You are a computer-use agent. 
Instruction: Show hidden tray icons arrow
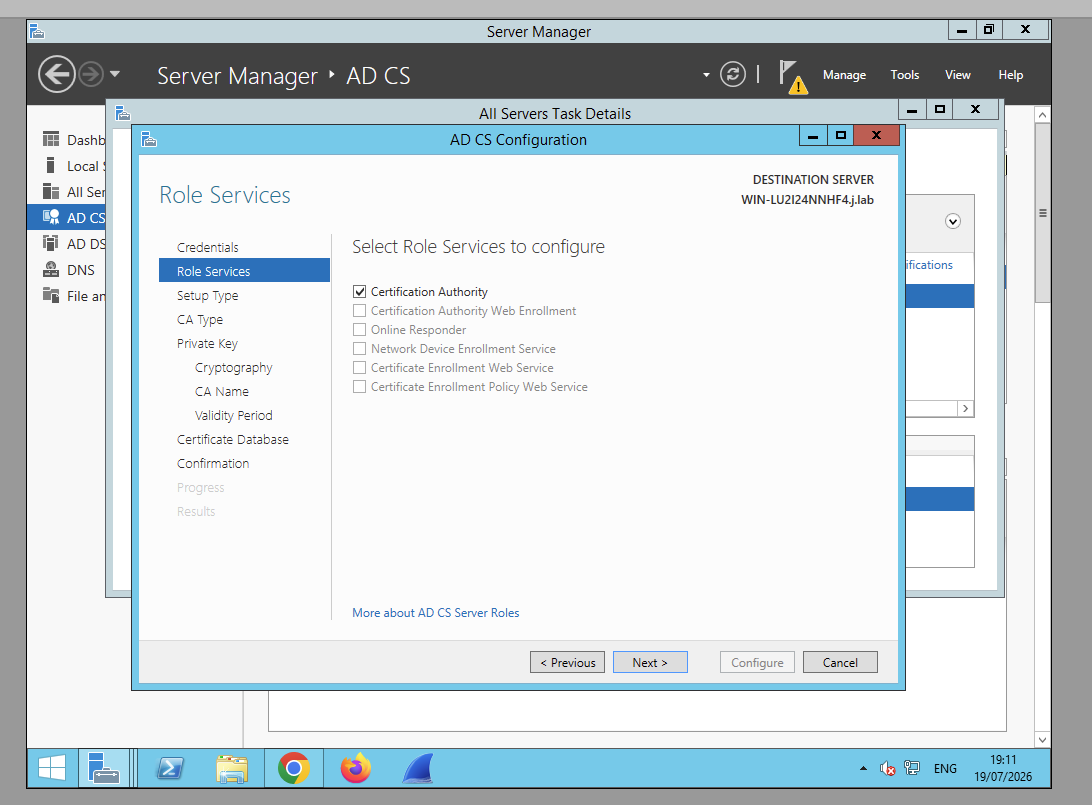point(864,768)
